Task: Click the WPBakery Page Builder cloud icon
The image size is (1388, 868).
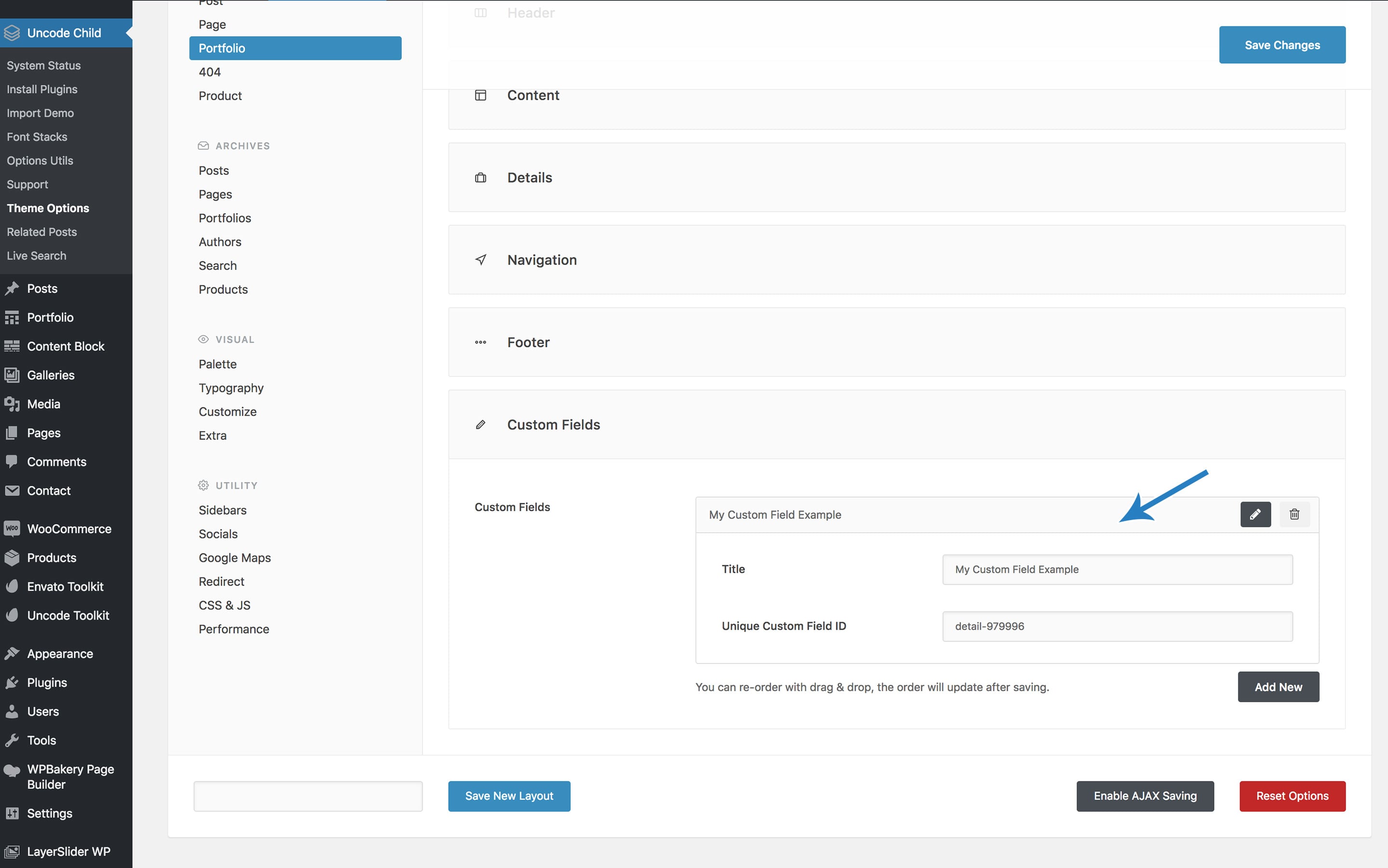Action: [12, 770]
